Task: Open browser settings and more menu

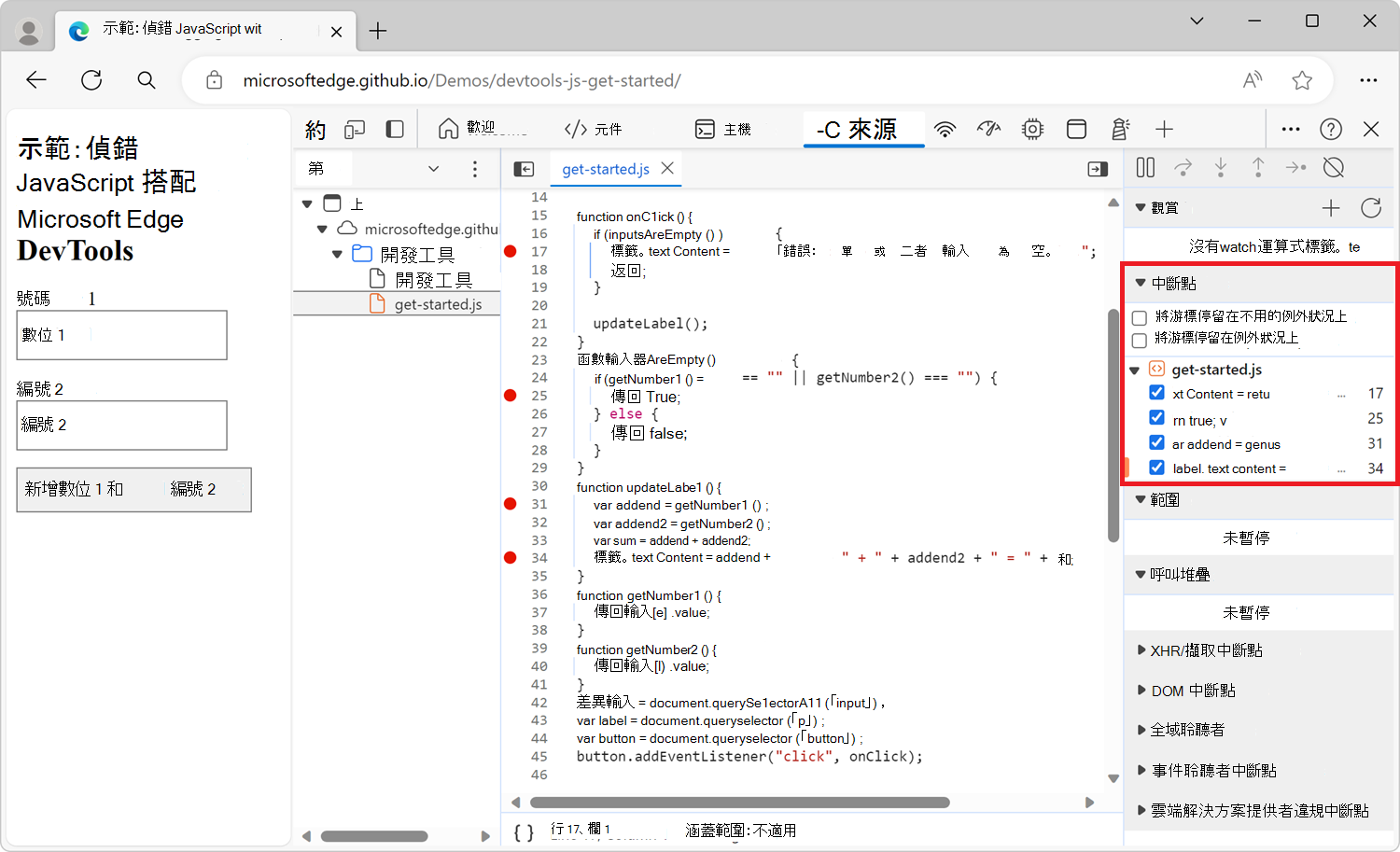Action: (1368, 80)
